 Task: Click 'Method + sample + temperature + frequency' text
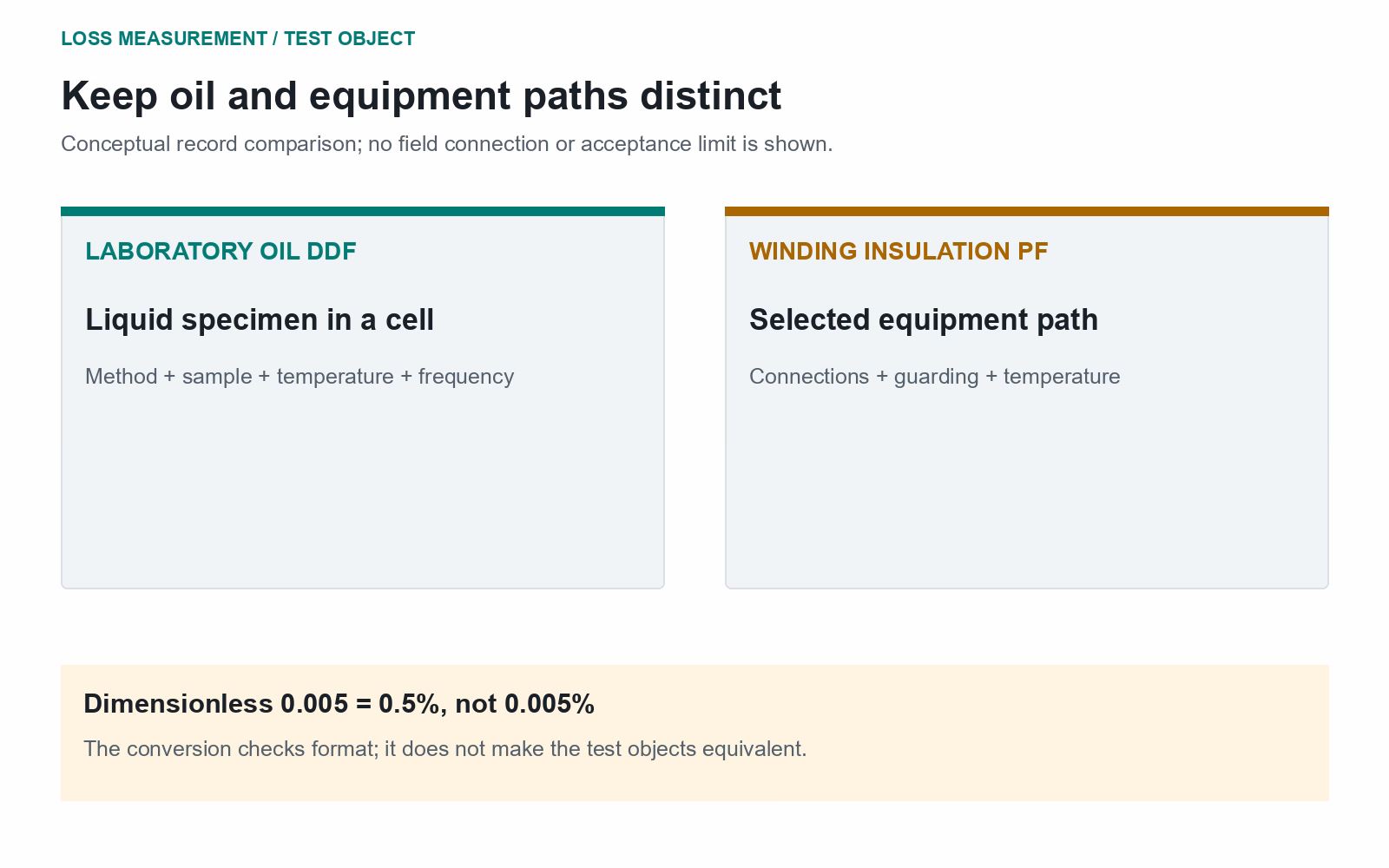300,377
